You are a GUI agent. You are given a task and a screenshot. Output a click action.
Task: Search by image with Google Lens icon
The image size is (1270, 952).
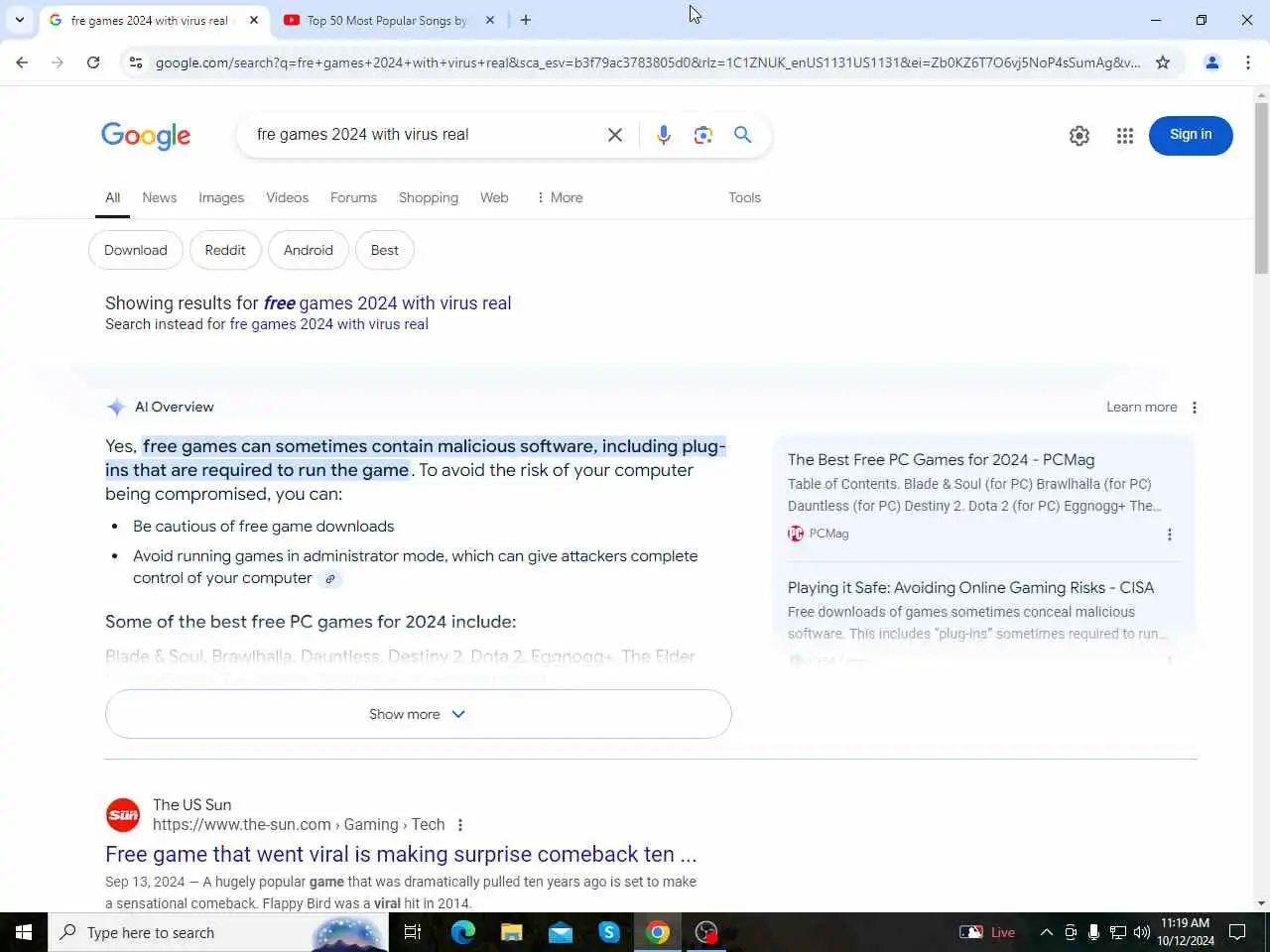[703, 135]
